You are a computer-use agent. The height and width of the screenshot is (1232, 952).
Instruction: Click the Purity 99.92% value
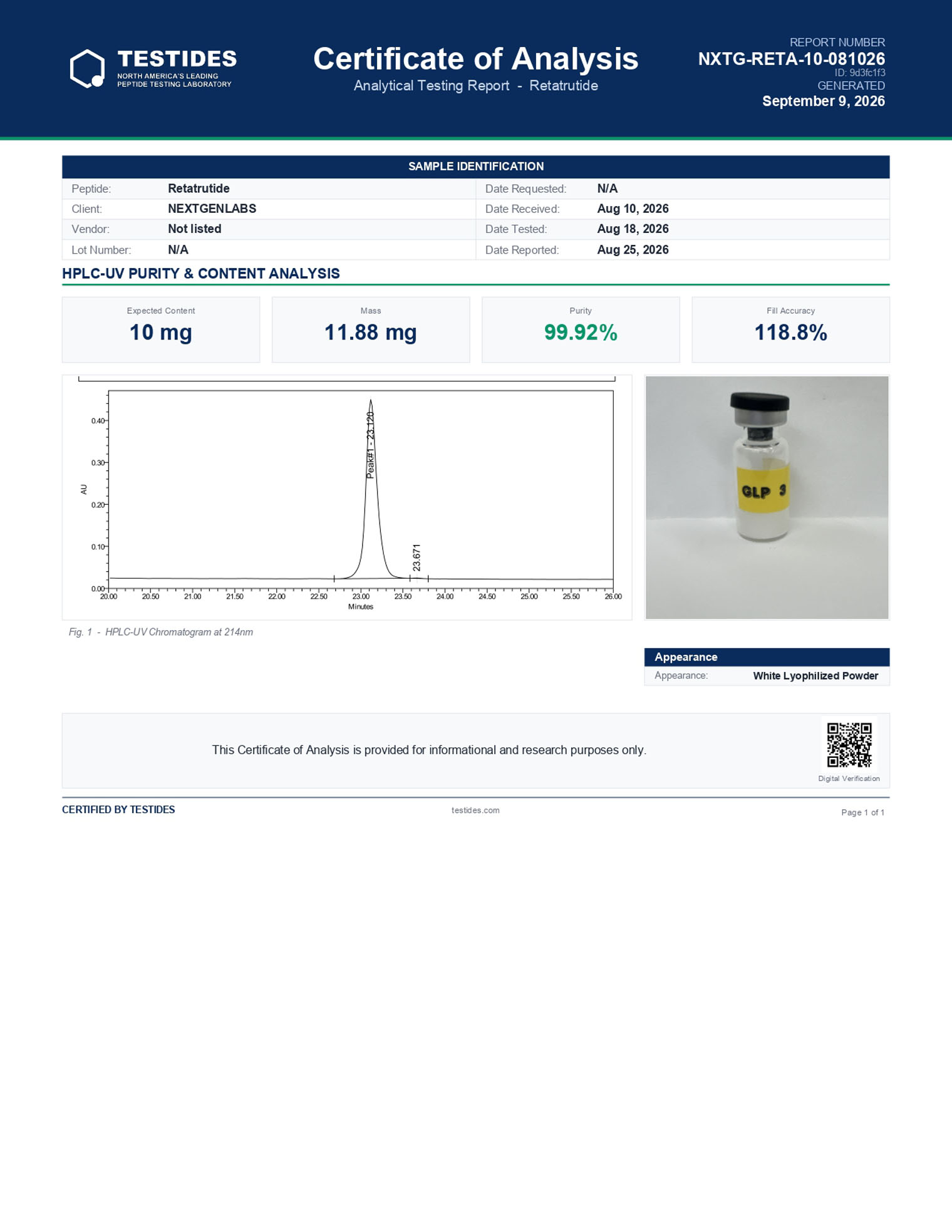click(581, 333)
